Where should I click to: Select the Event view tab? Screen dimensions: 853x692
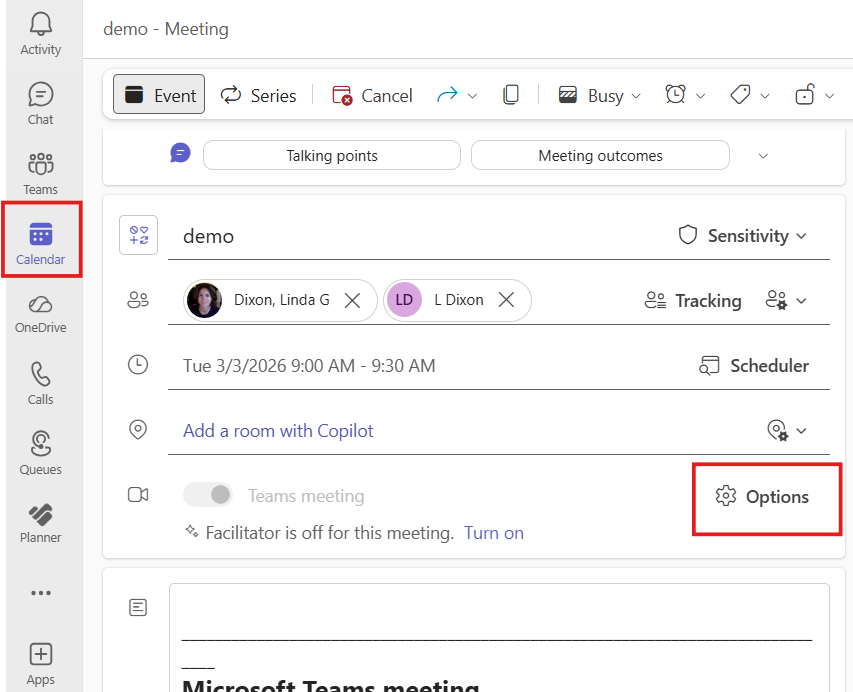[x=159, y=95]
